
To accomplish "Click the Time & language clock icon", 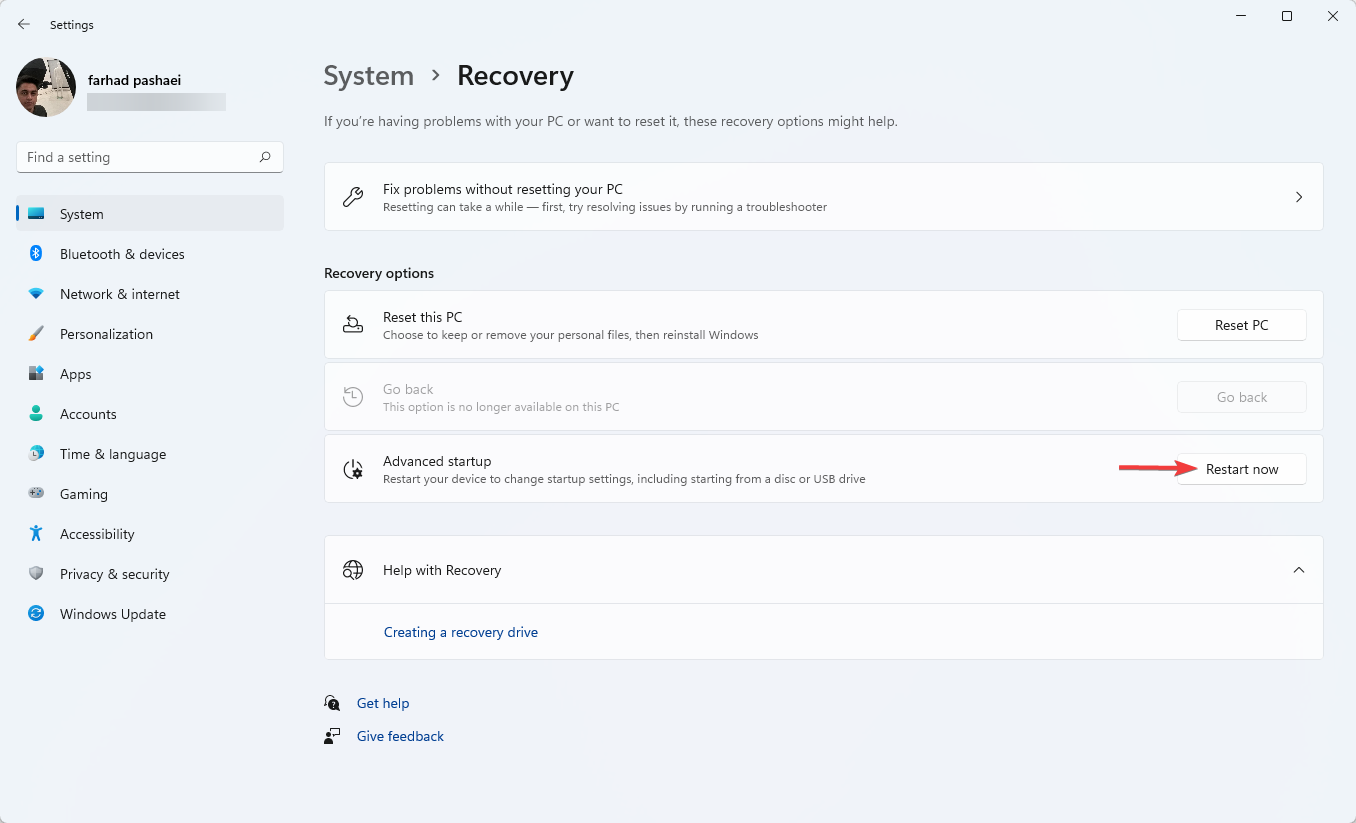I will [x=36, y=454].
